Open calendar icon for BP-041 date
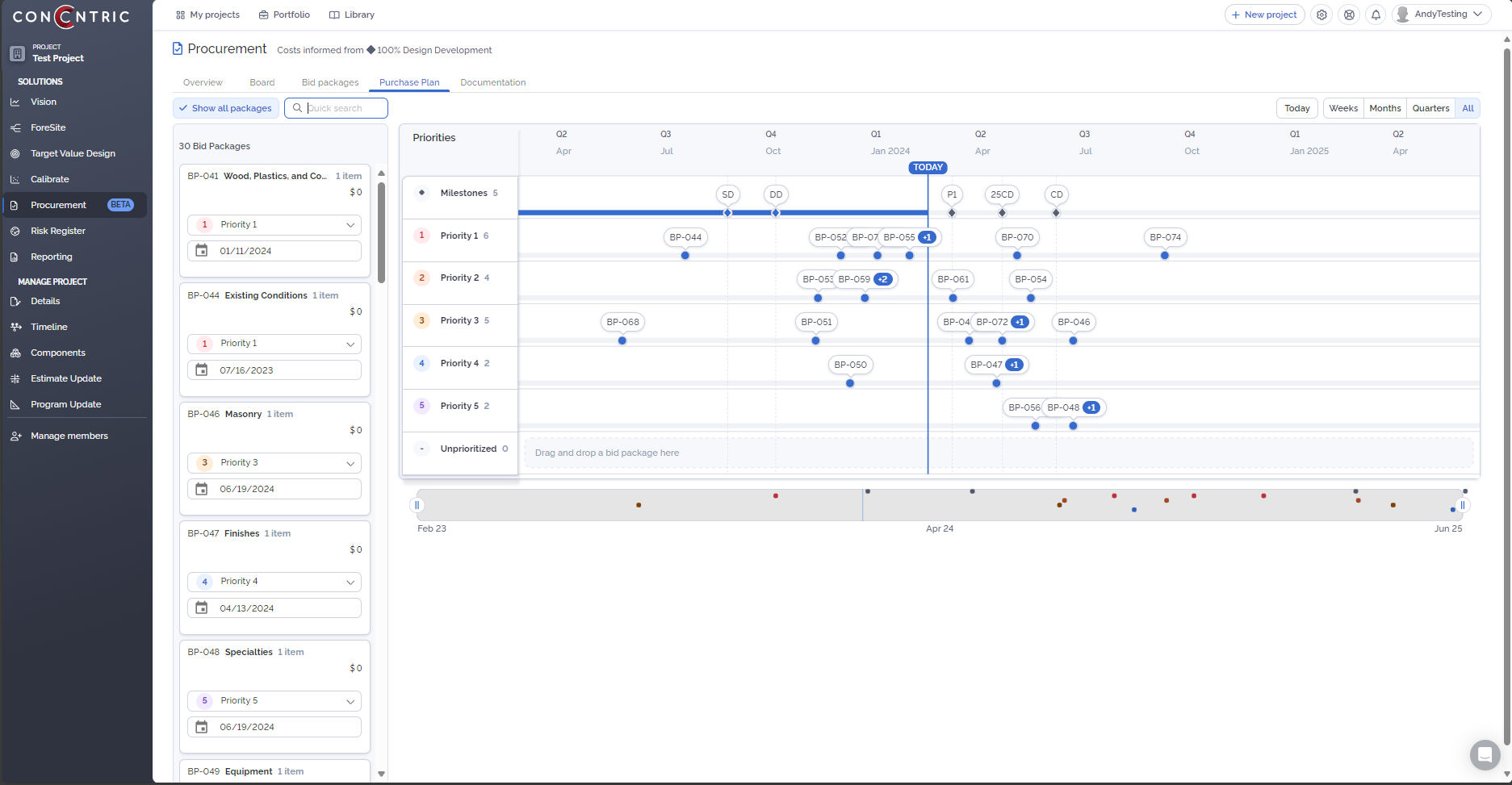 202,251
